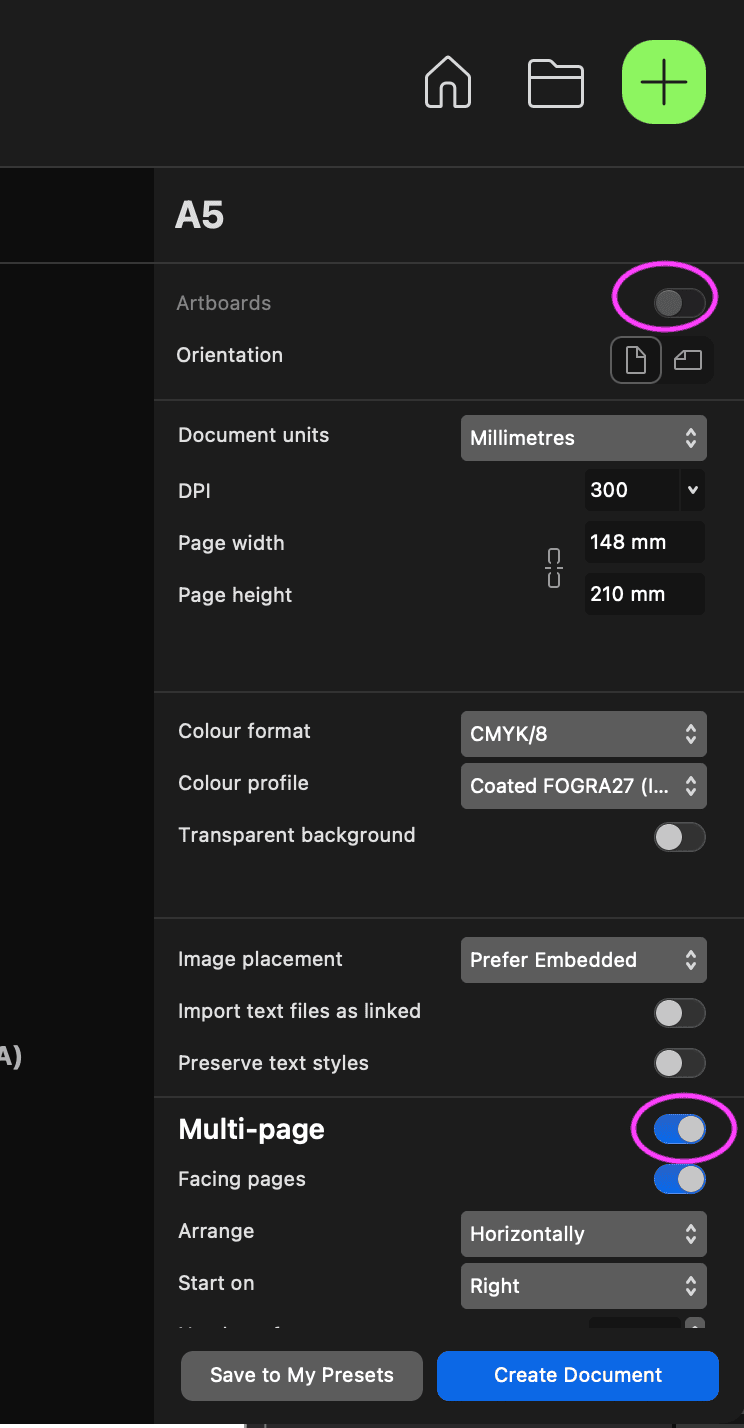Click Create Document button
744x1428 pixels.
[x=578, y=1375]
